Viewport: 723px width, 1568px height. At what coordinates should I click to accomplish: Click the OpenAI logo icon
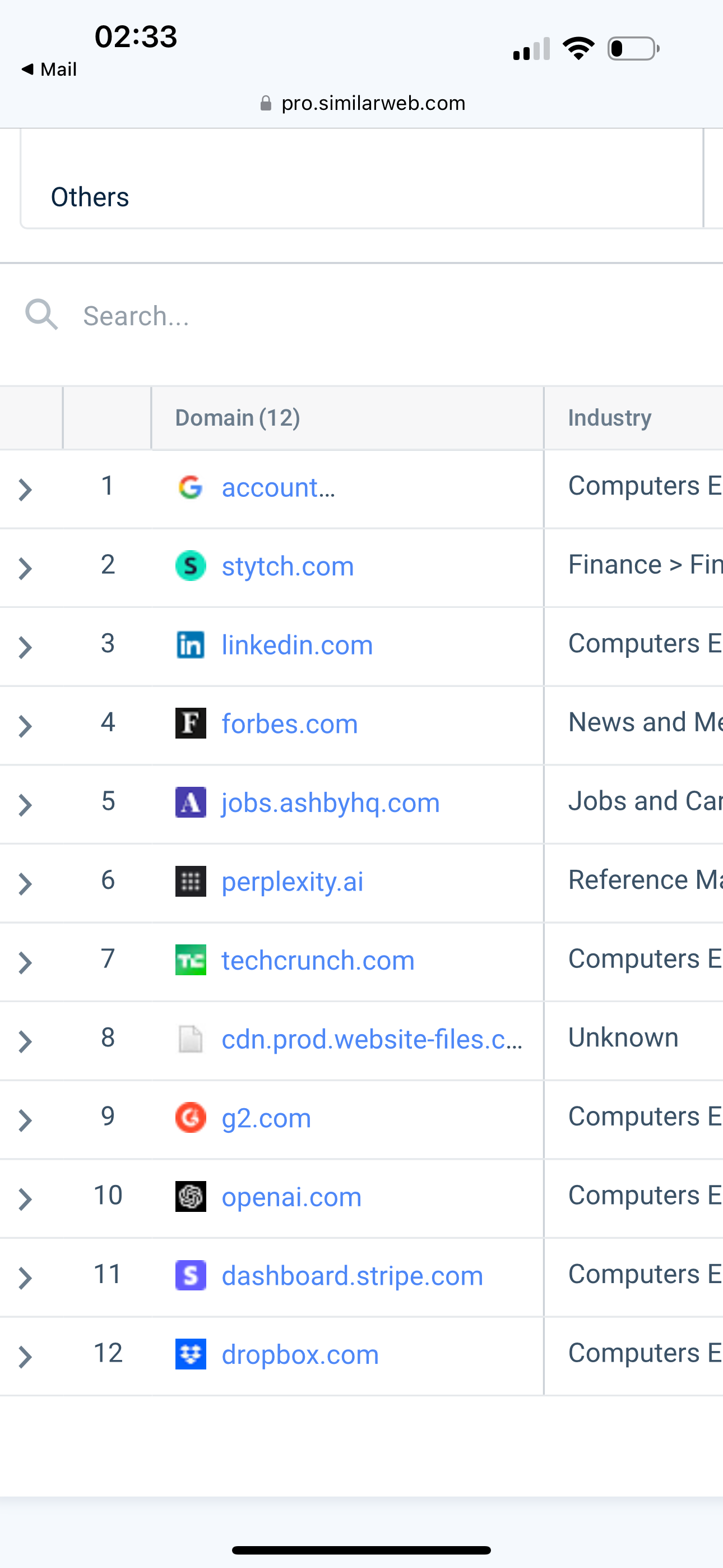pyautogui.click(x=191, y=1197)
